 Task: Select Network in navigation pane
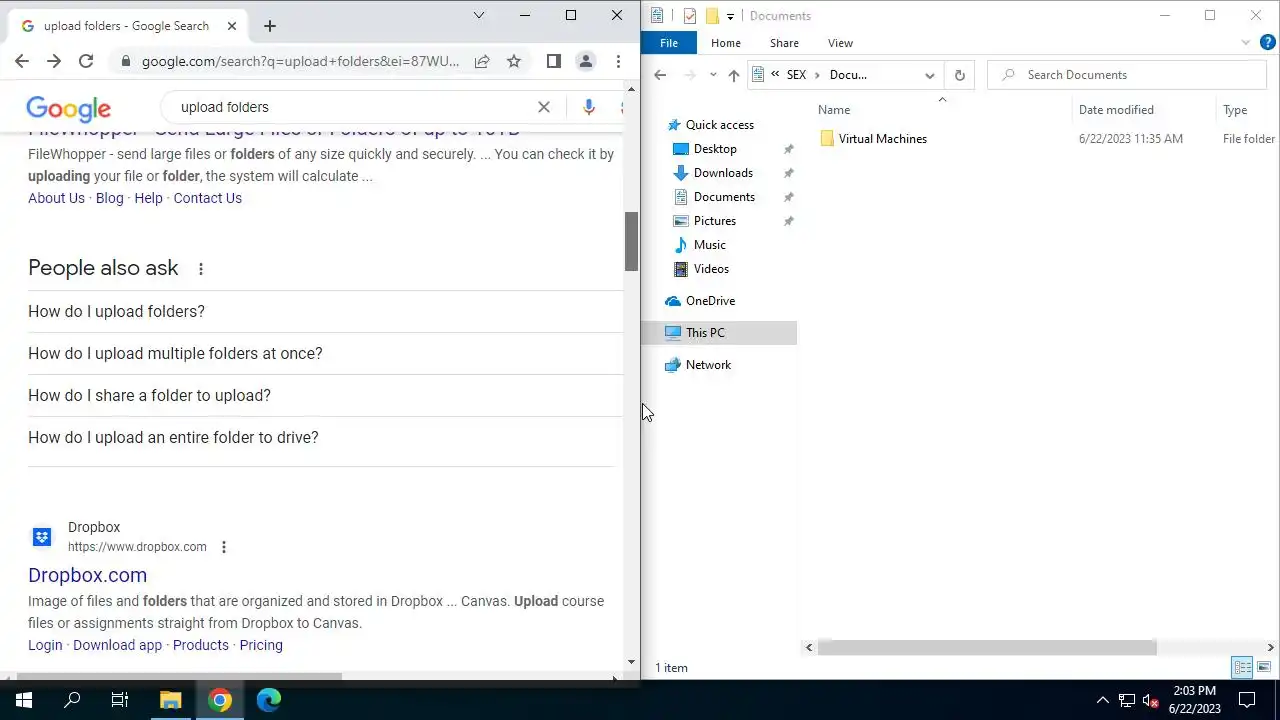point(708,365)
